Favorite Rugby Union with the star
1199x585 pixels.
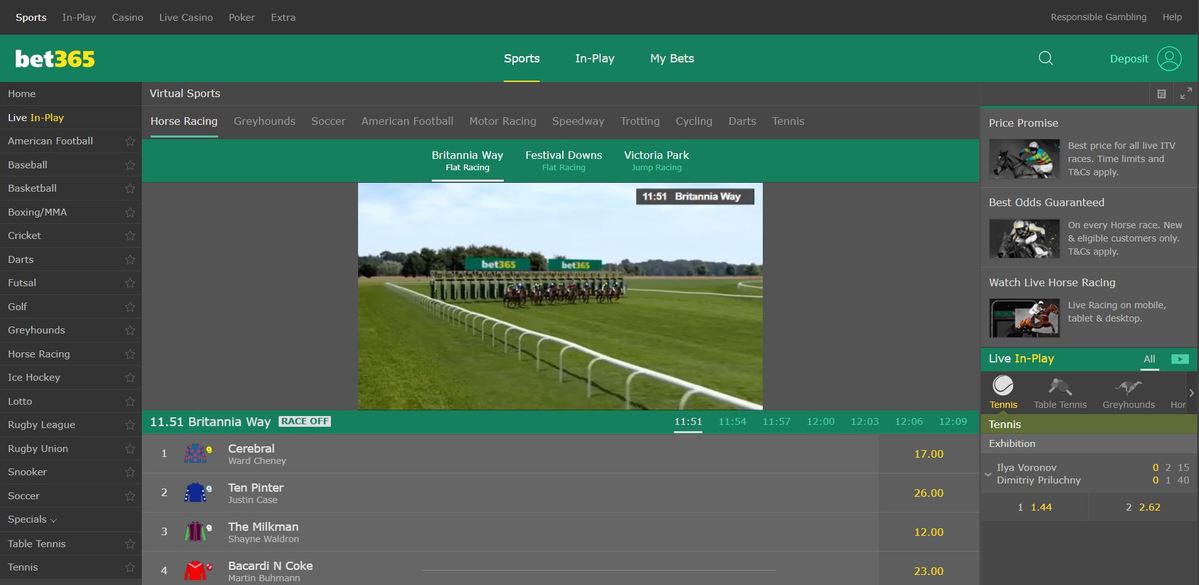[130, 449]
